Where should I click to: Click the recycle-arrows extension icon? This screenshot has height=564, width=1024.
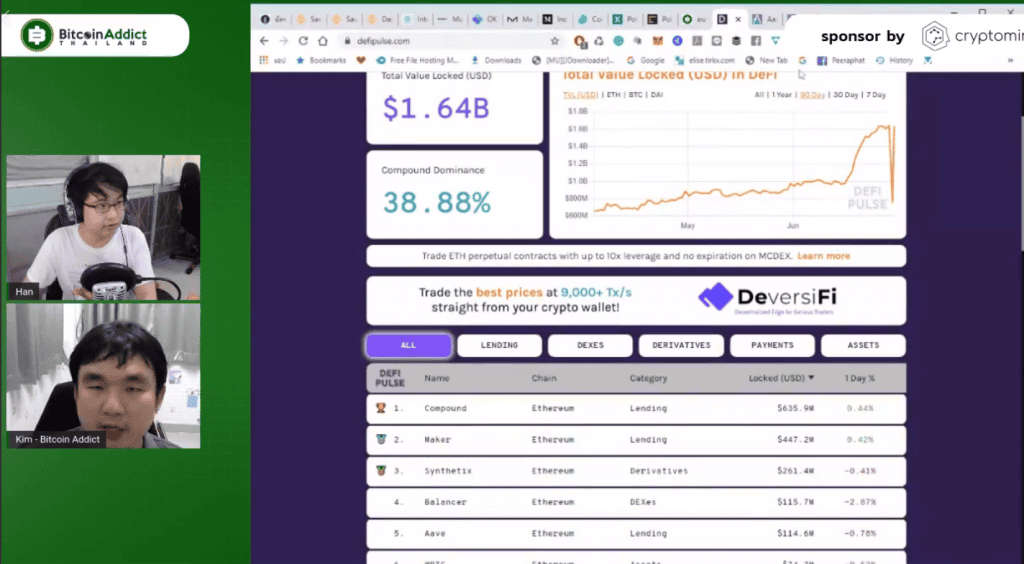pyautogui.click(x=599, y=40)
